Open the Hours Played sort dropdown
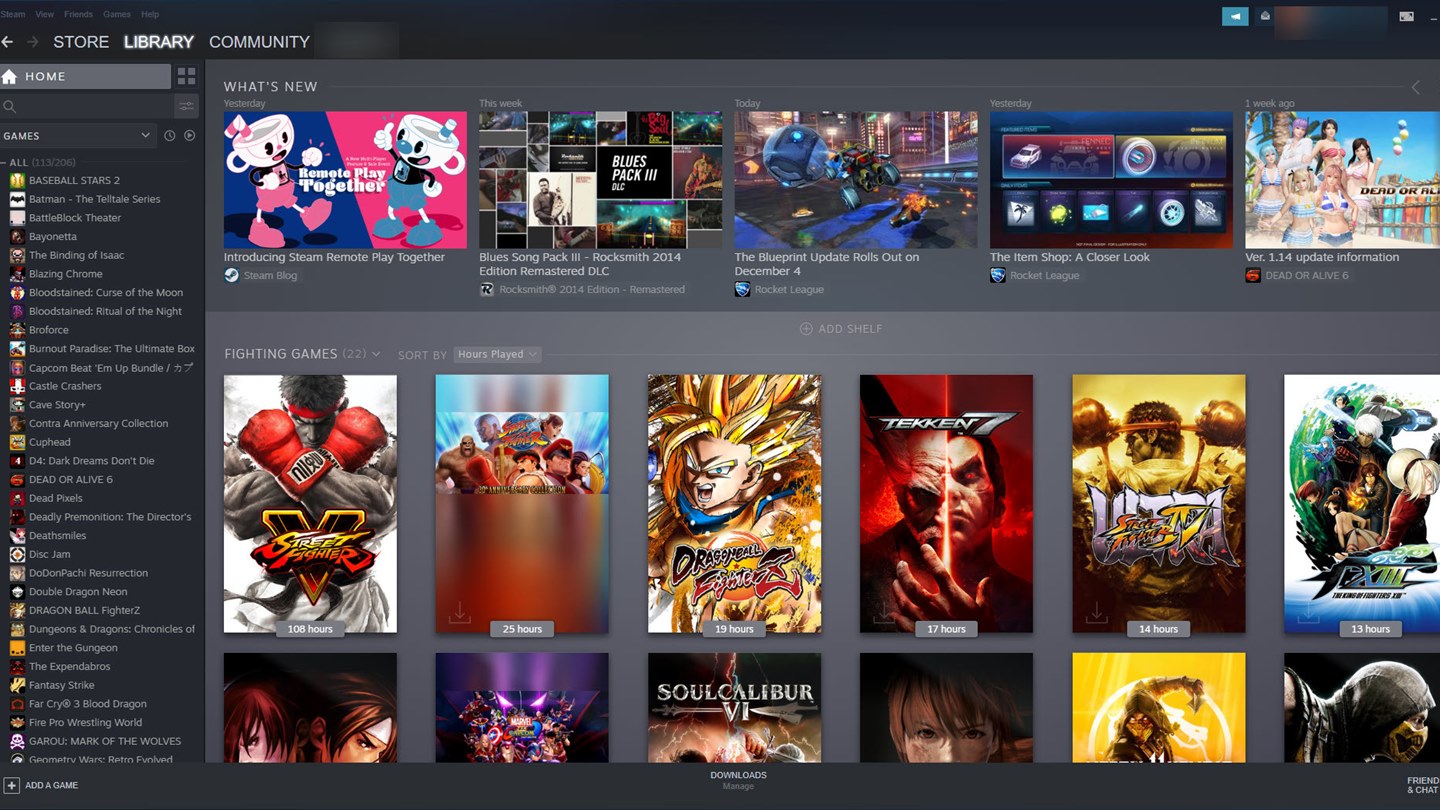Screen dimensions: 1440x810 tap(497, 354)
